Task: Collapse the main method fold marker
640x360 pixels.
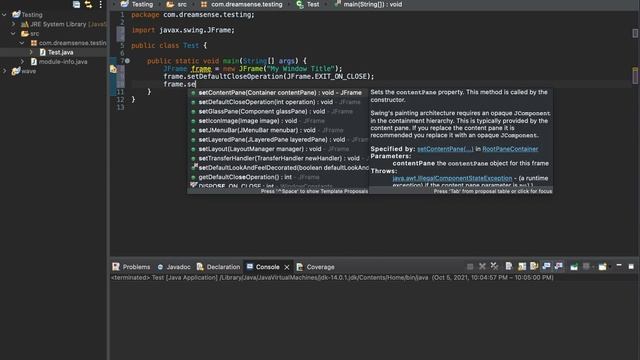Action: click(127, 61)
